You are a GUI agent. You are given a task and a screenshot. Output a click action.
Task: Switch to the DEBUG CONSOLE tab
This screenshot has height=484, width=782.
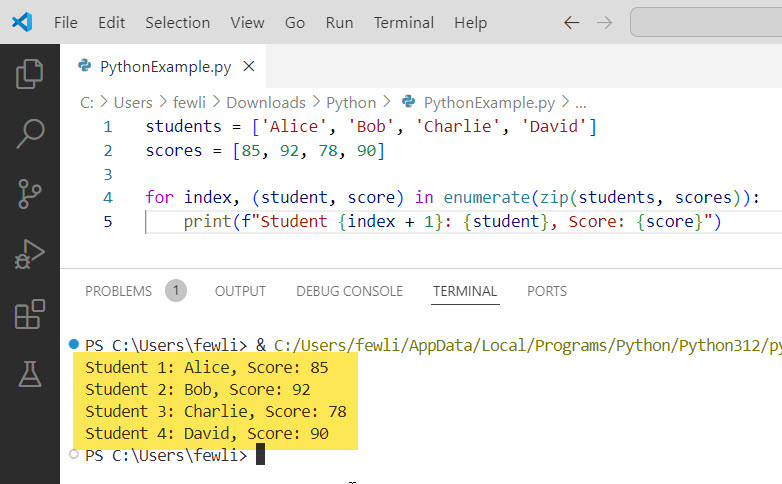point(350,291)
